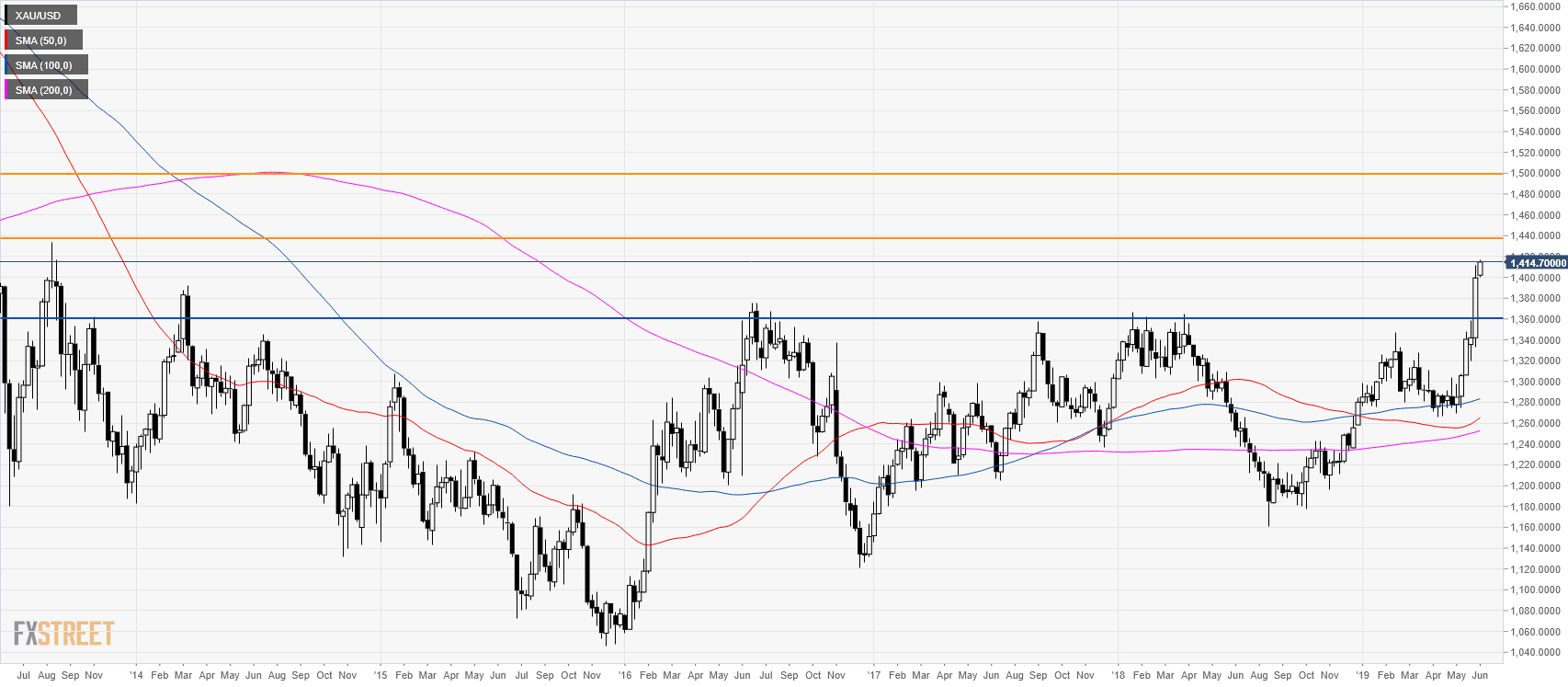
Task: Click the '19 year label on time axis
Action: click(1362, 675)
